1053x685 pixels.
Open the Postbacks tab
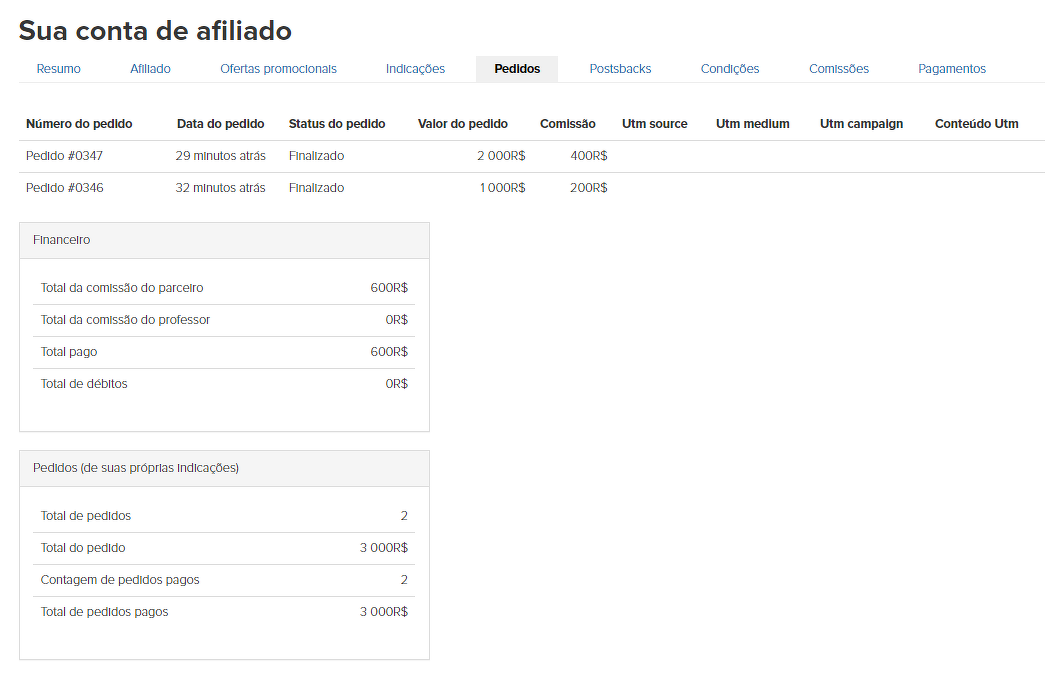620,69
